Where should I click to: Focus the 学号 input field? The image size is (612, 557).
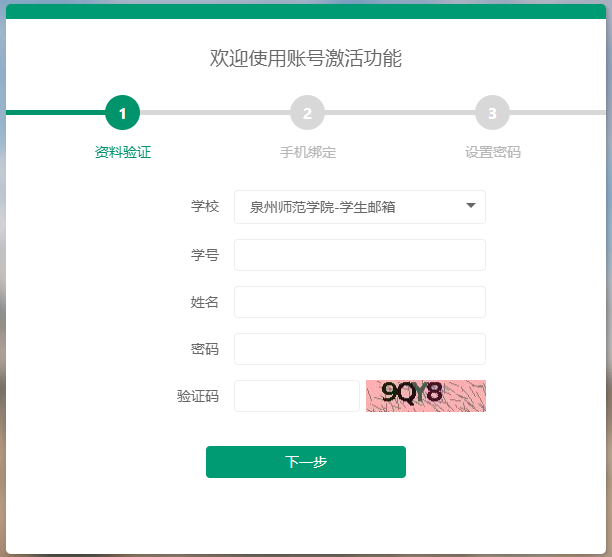point(359,255)
